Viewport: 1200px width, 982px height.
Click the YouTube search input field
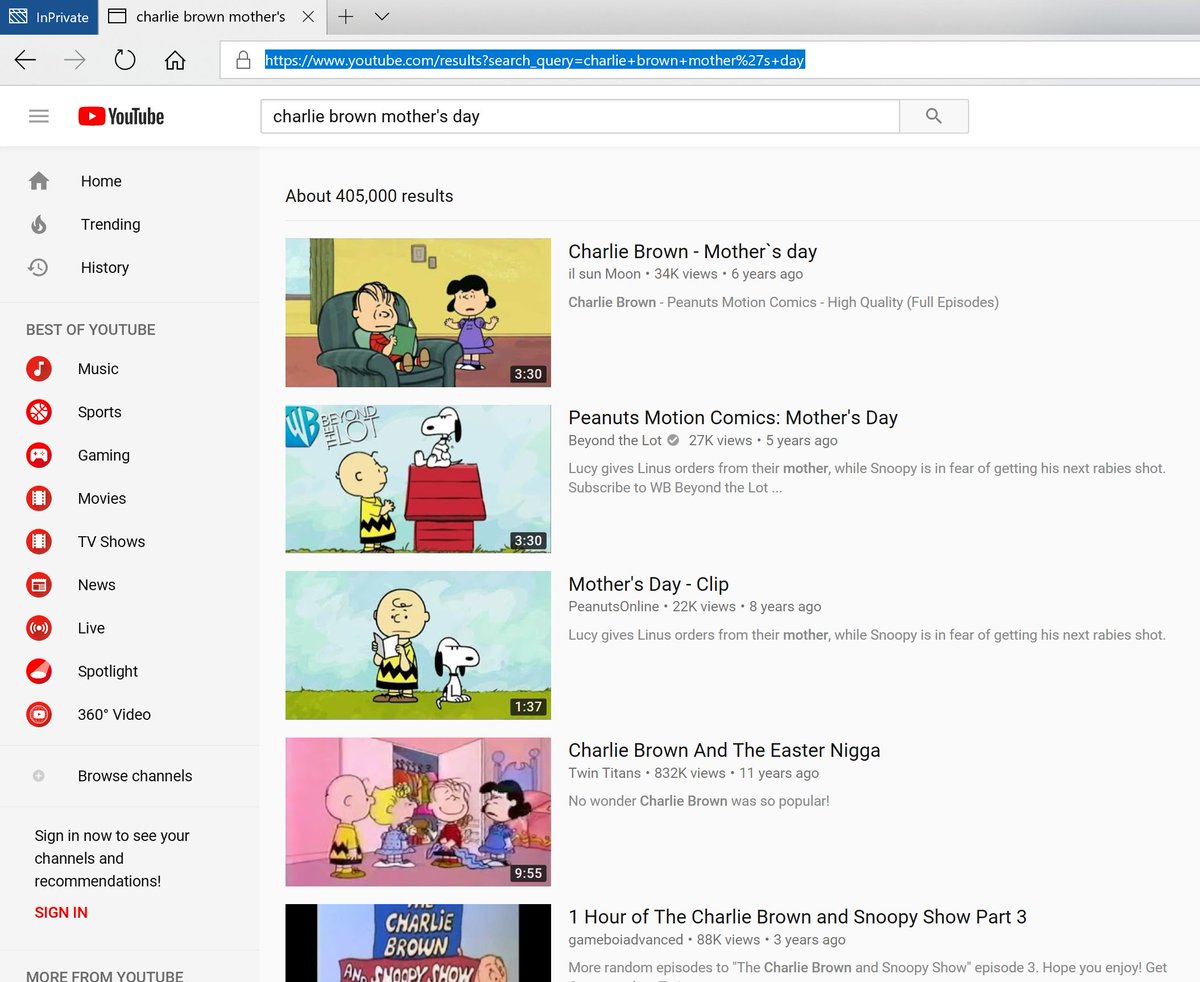pos(580,116)
